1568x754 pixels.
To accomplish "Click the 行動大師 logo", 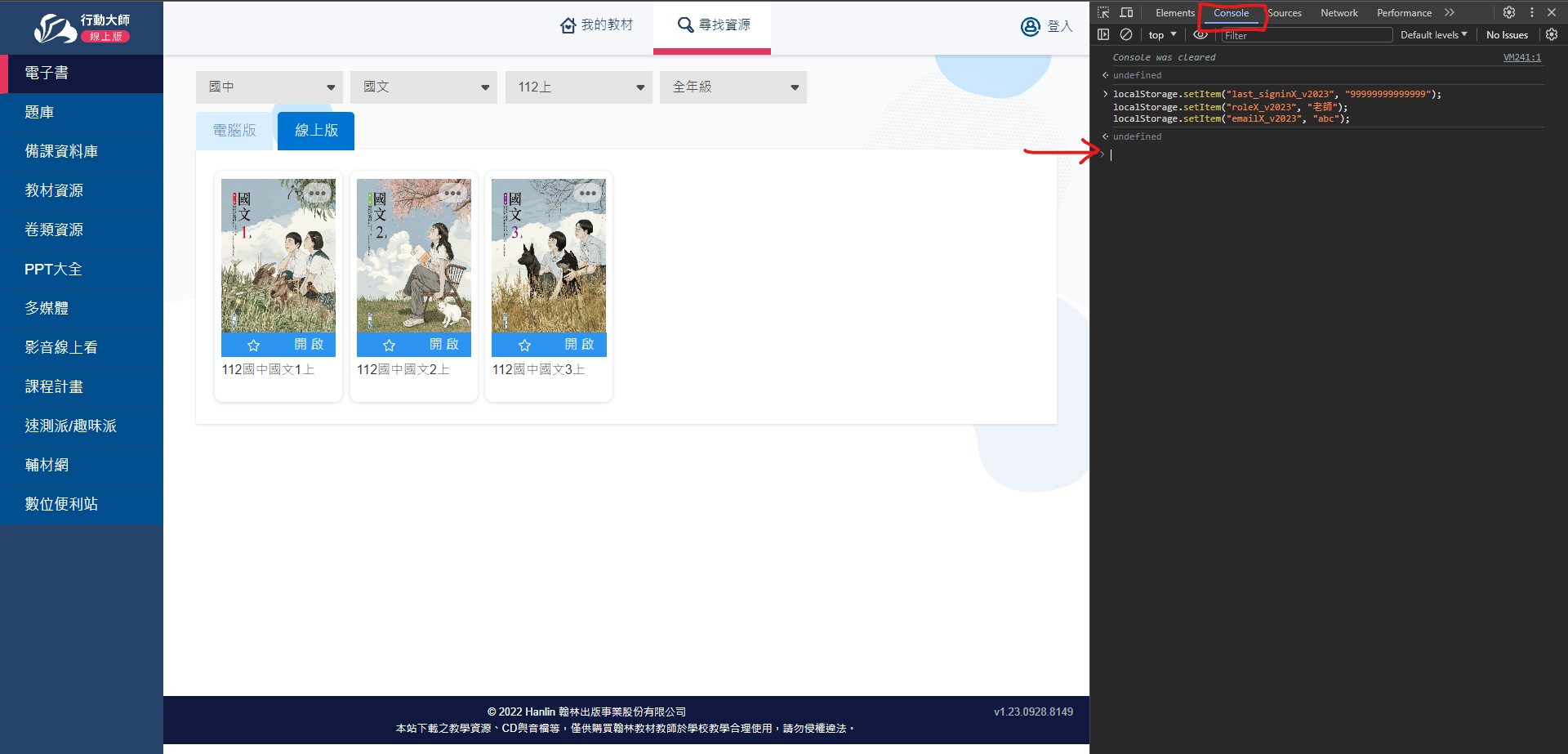I will point(82,28).
